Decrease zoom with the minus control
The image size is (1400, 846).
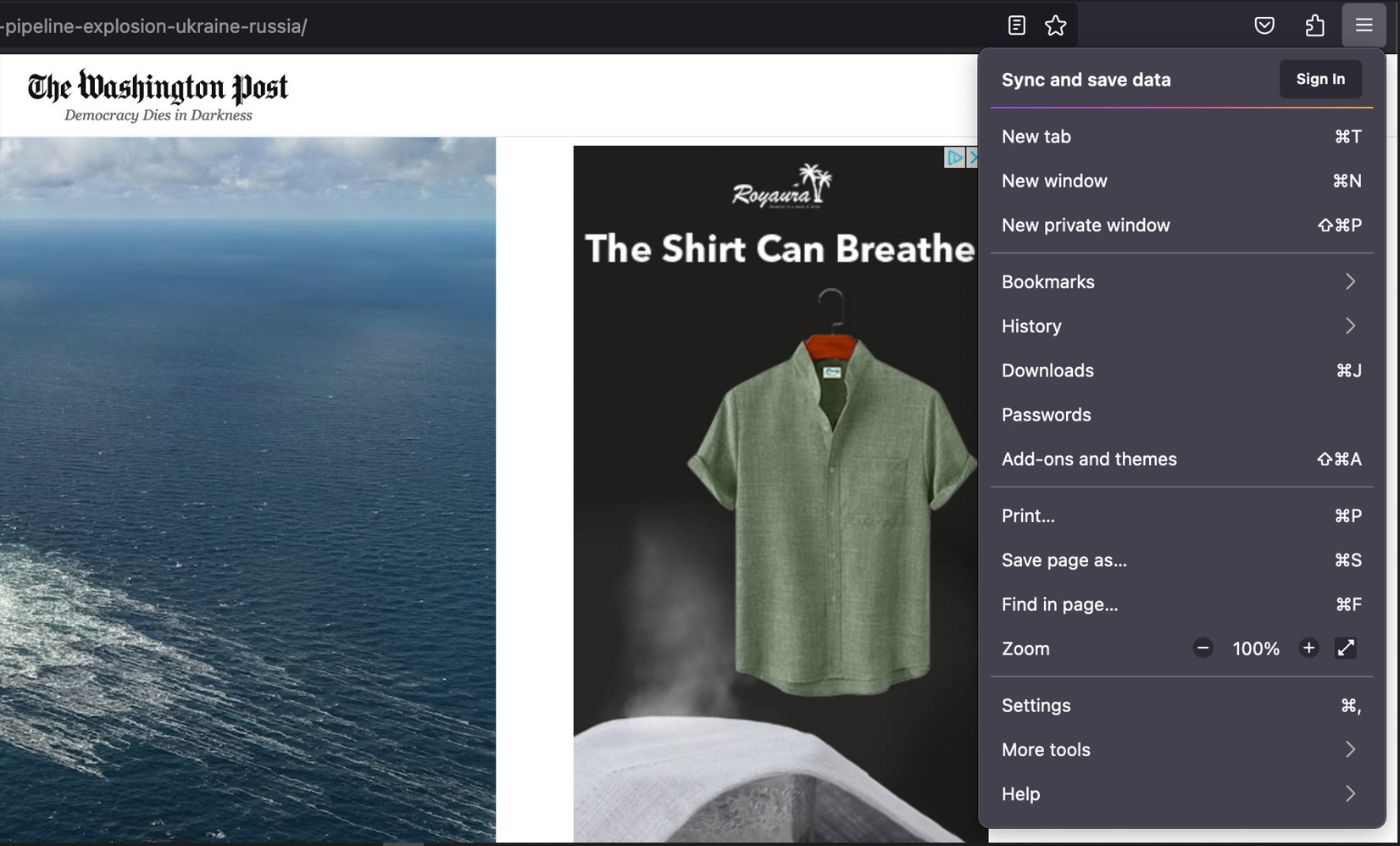(x=1202, y=648)
